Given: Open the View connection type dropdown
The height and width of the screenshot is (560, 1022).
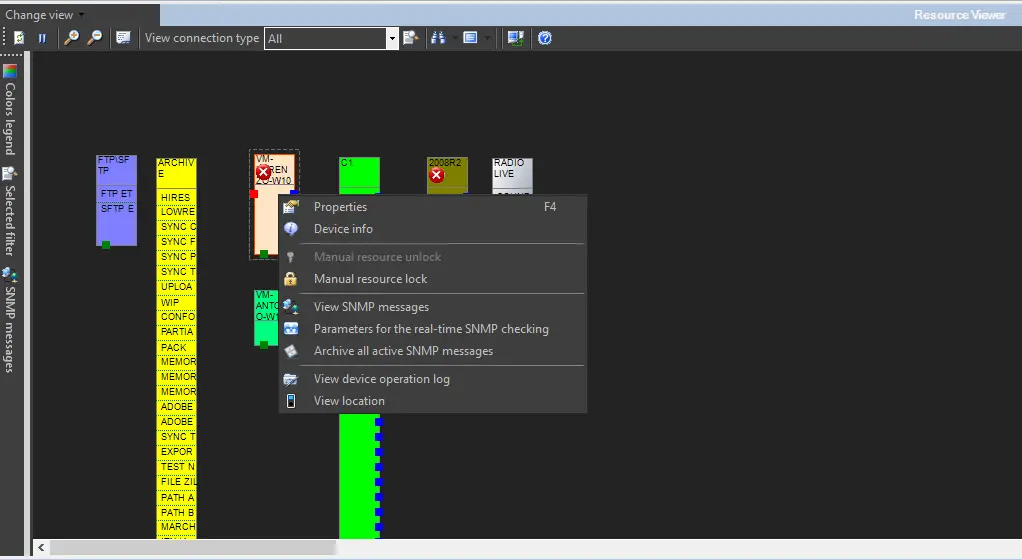Looking at the screenshot, I should pyautogui.click(x=392, y=38).
